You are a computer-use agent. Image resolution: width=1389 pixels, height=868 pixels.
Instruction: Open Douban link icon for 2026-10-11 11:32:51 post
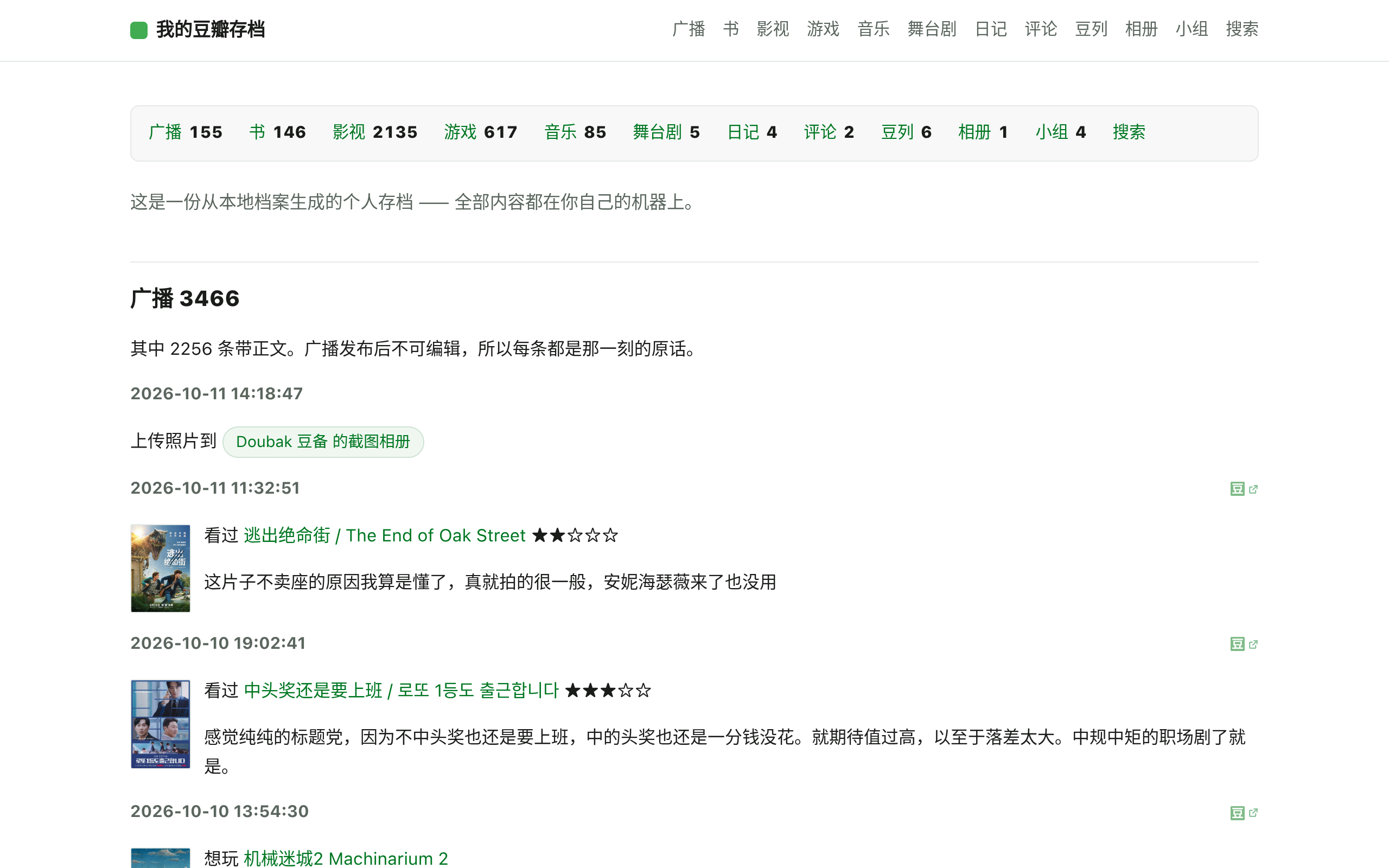pyautogui.click(x=1244, y=489)
